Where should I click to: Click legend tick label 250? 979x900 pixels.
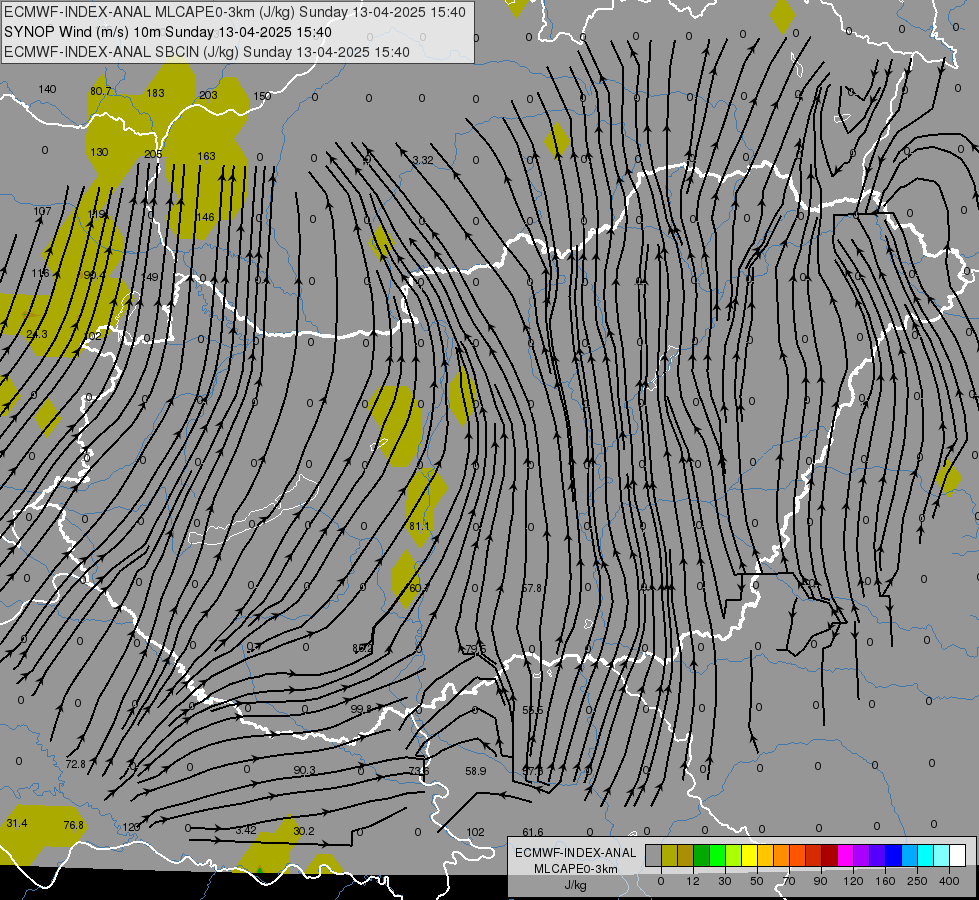[x=917, y=881]
